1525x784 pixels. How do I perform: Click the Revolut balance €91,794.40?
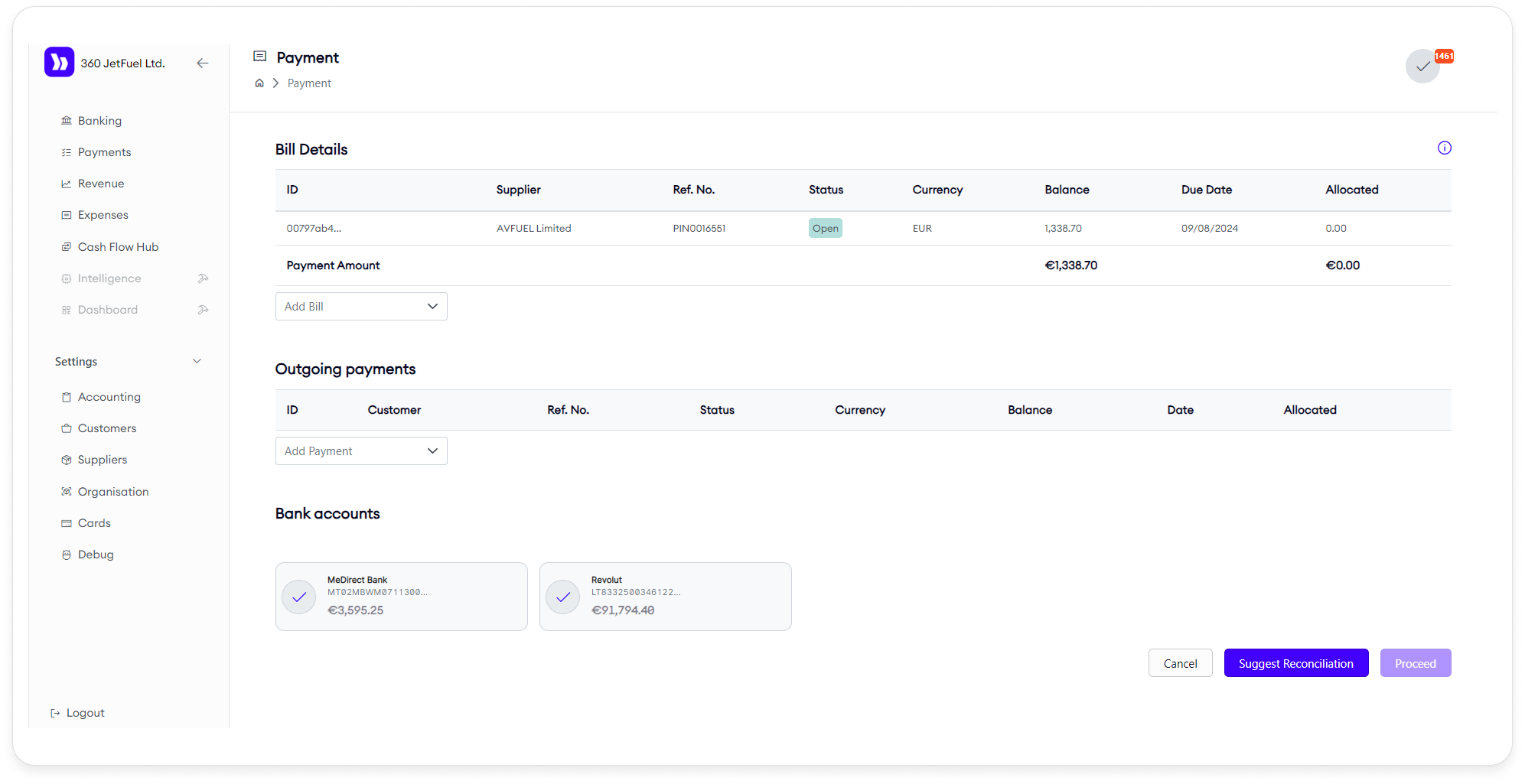point(623,610)
